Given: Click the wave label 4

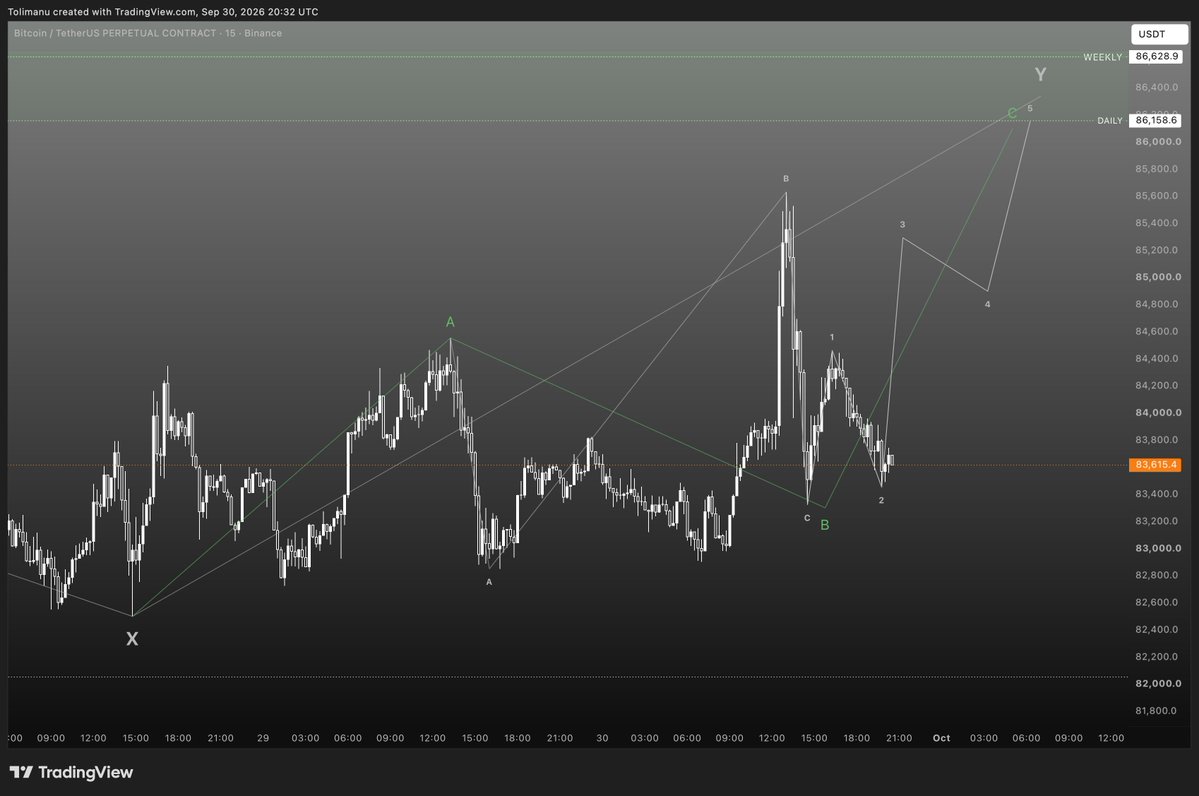Looking at the screenshot, I should pos(987,304).
